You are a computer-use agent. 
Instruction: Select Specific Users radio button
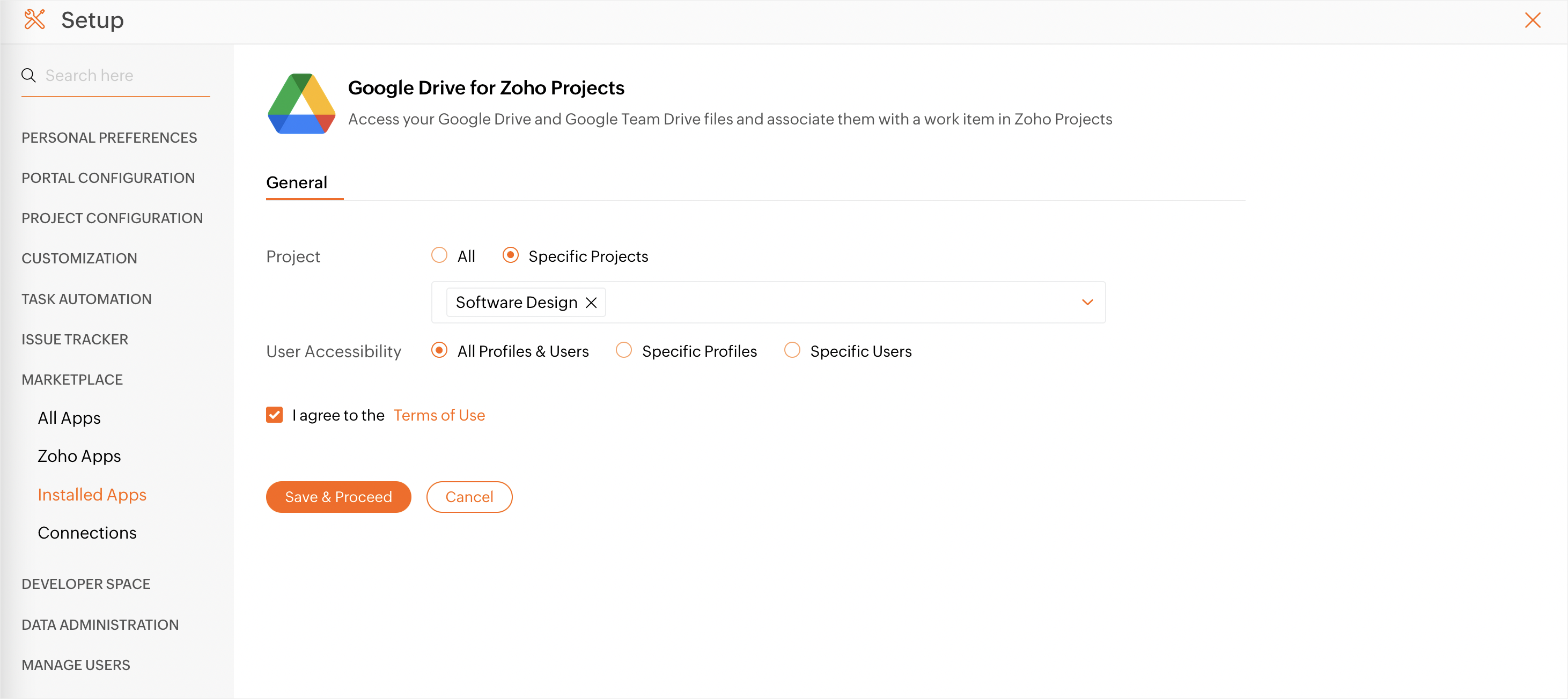coord(791,351)
